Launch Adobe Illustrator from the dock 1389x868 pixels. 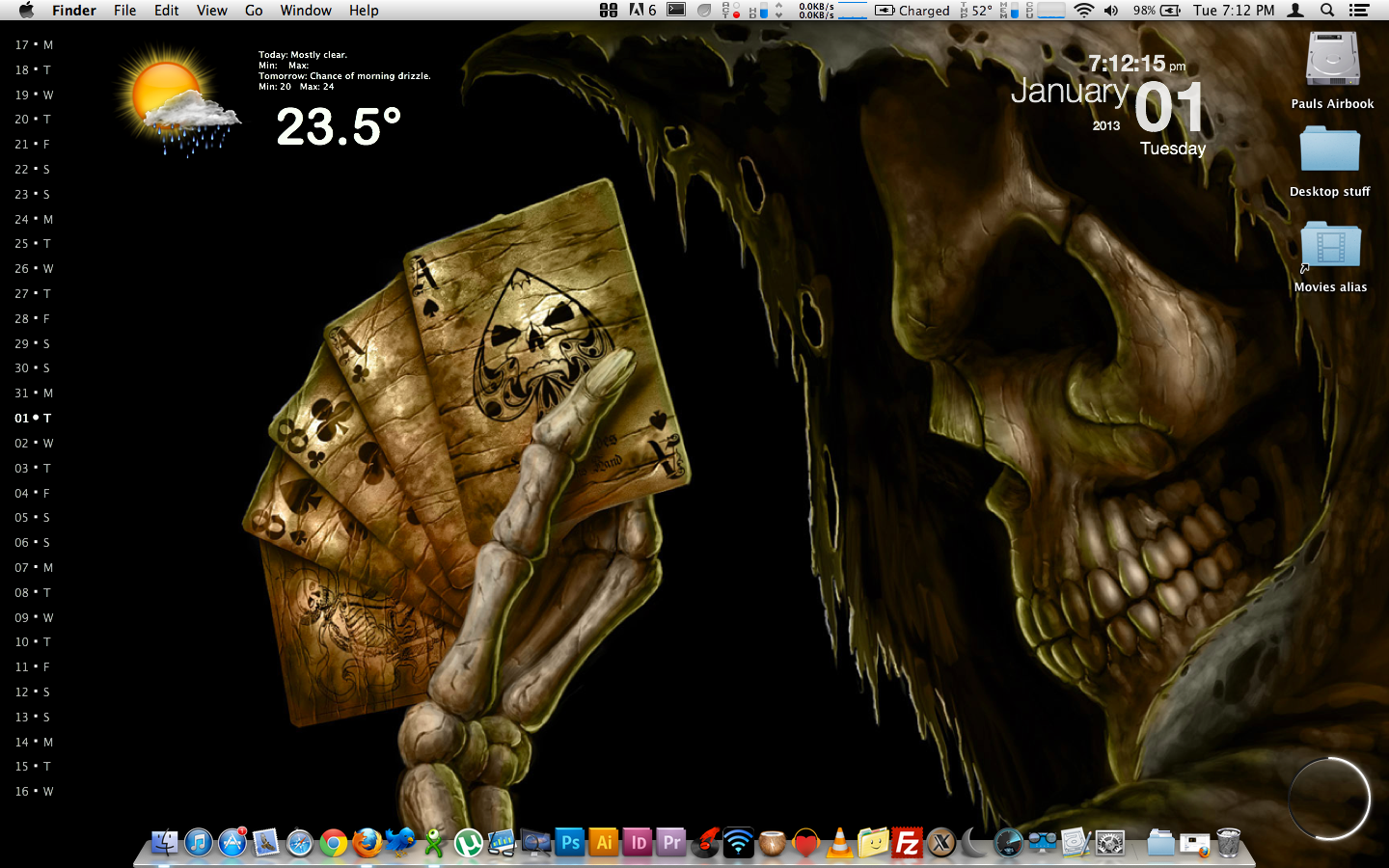coord(604,842)
